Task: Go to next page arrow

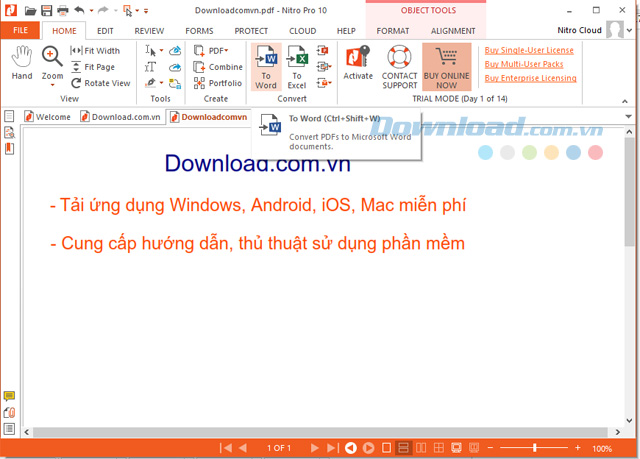Action: point(314,448)
